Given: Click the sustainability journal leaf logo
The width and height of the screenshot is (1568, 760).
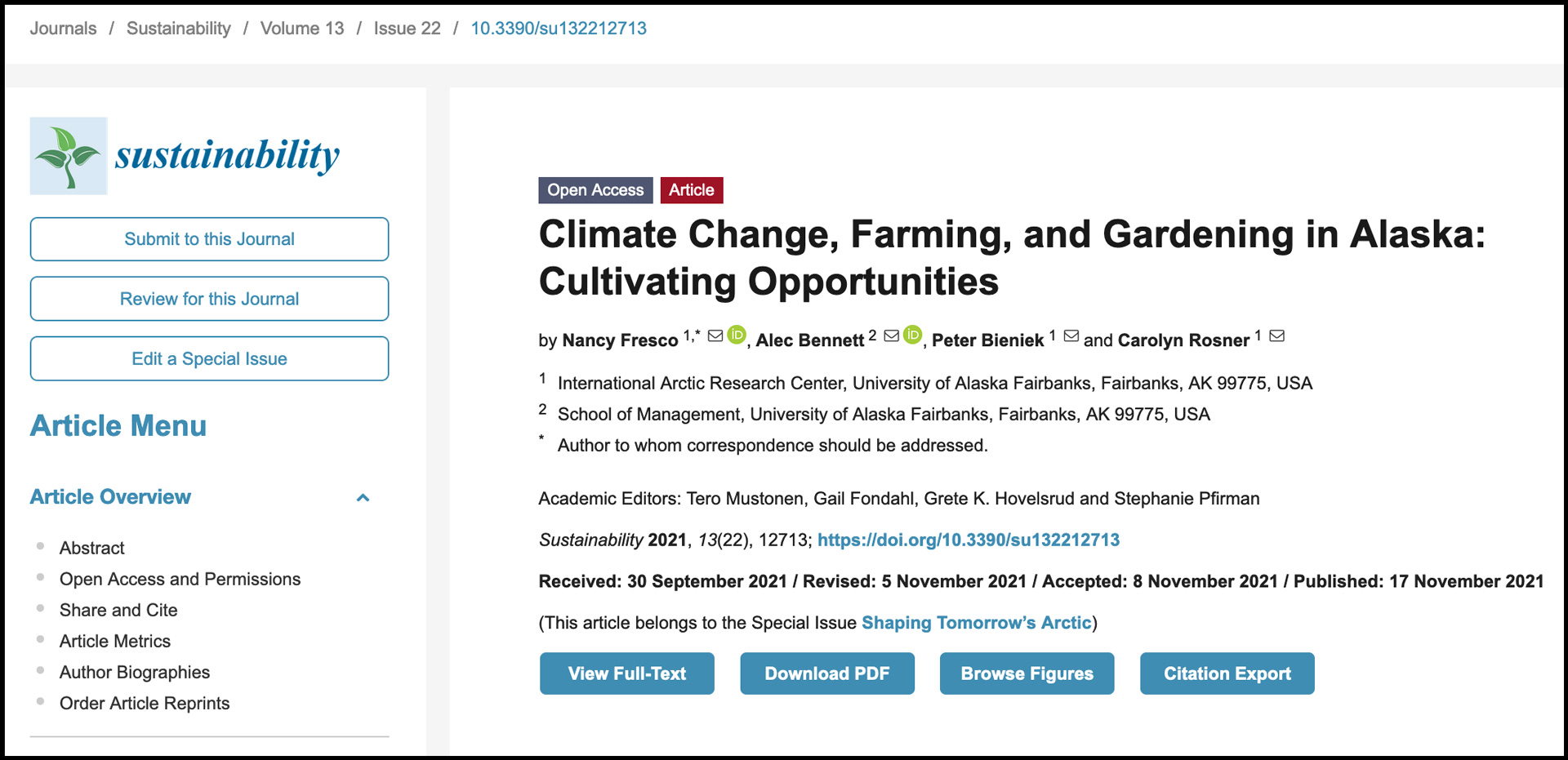Looking at the screenshot, I should [68, 155].
